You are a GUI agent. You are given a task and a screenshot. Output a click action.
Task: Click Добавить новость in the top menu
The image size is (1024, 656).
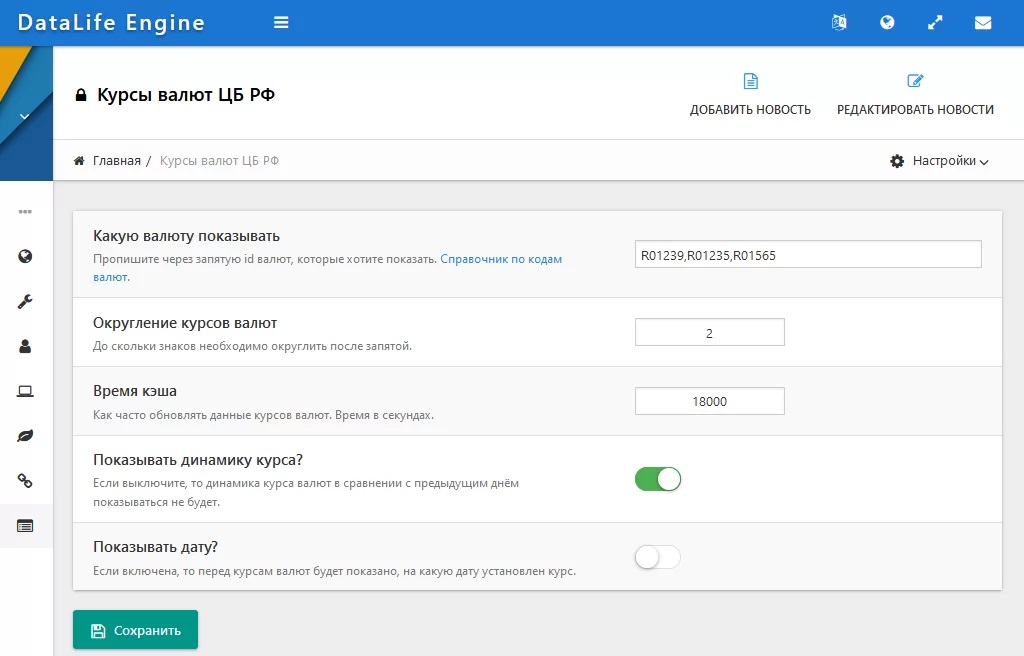click(750, 95)
